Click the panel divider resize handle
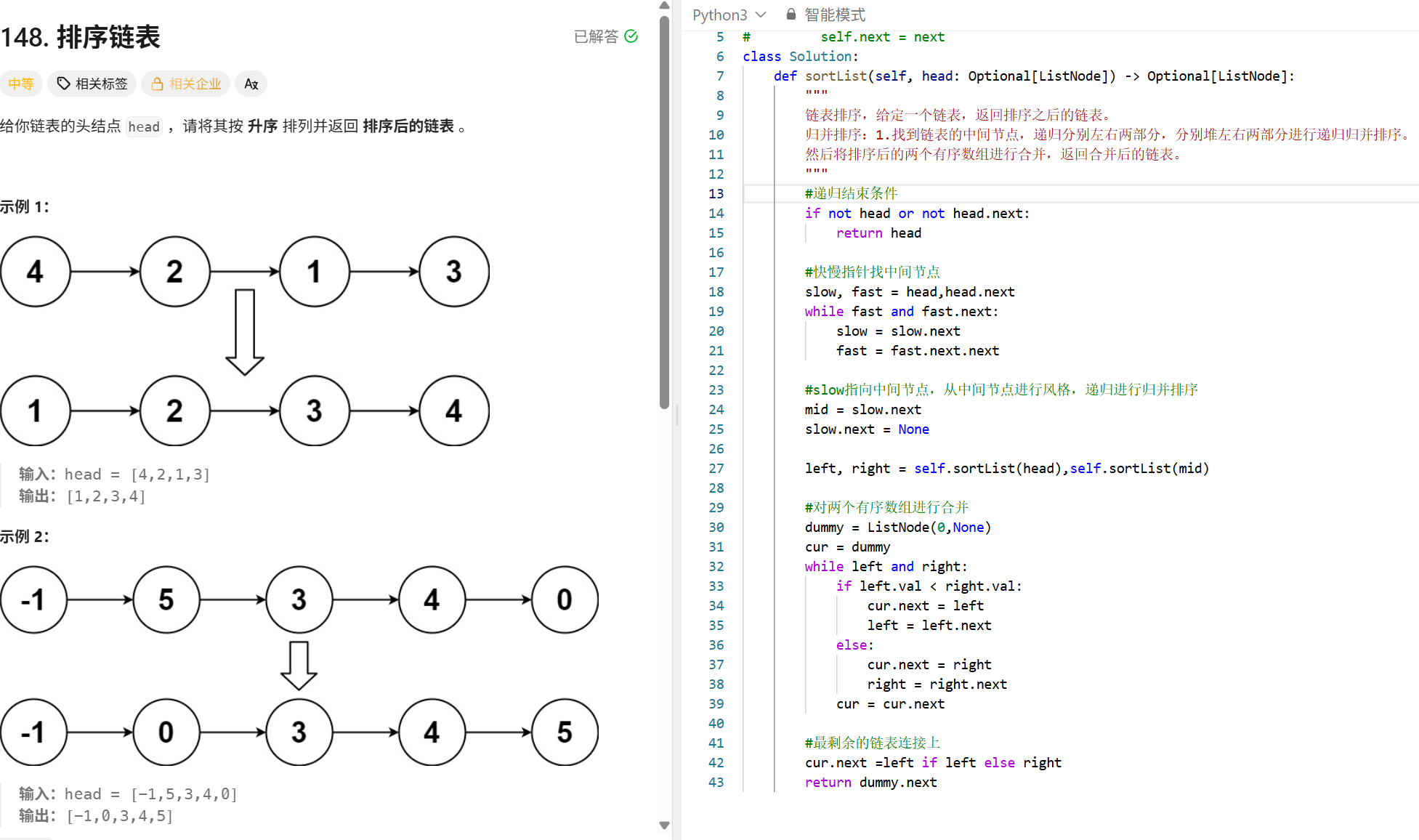1419x840 pixels. pos(677,415)
